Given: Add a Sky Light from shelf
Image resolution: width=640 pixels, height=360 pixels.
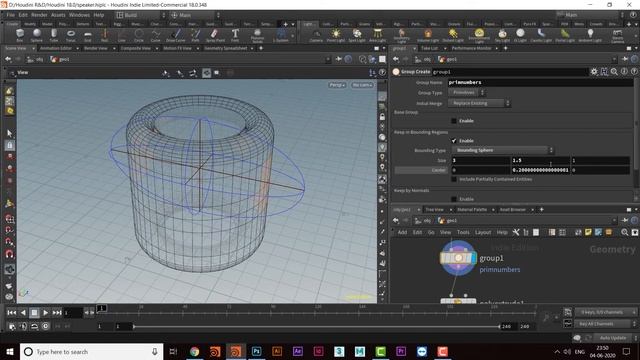Looking at the screenshot, I should tap(502, 35).
